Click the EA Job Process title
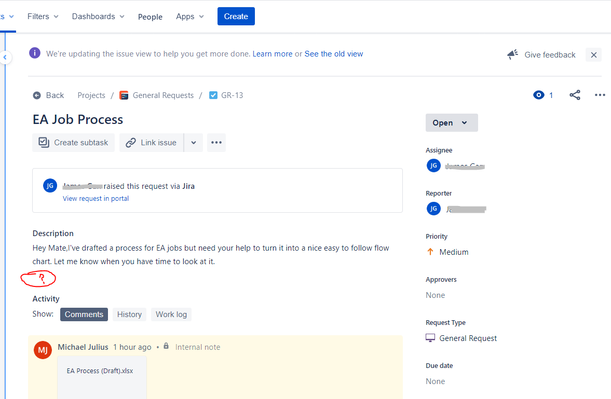Viewport: 611px width, 399px height. pos(78,119)
